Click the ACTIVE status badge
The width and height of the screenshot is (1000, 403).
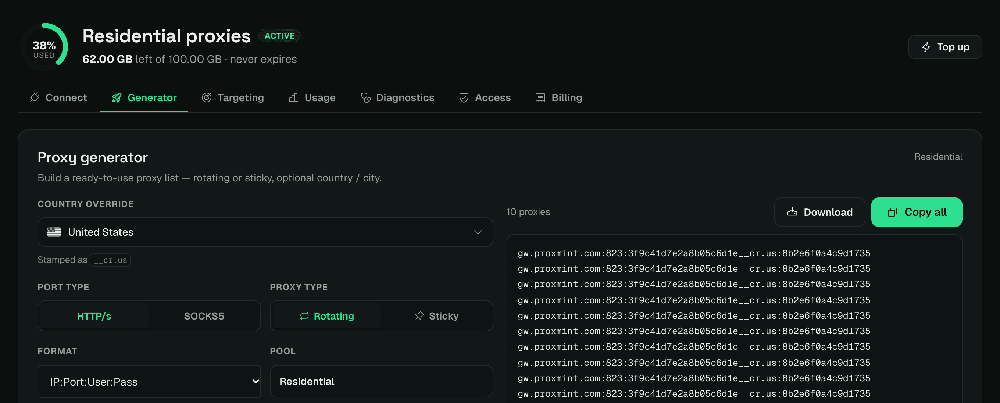279,36
